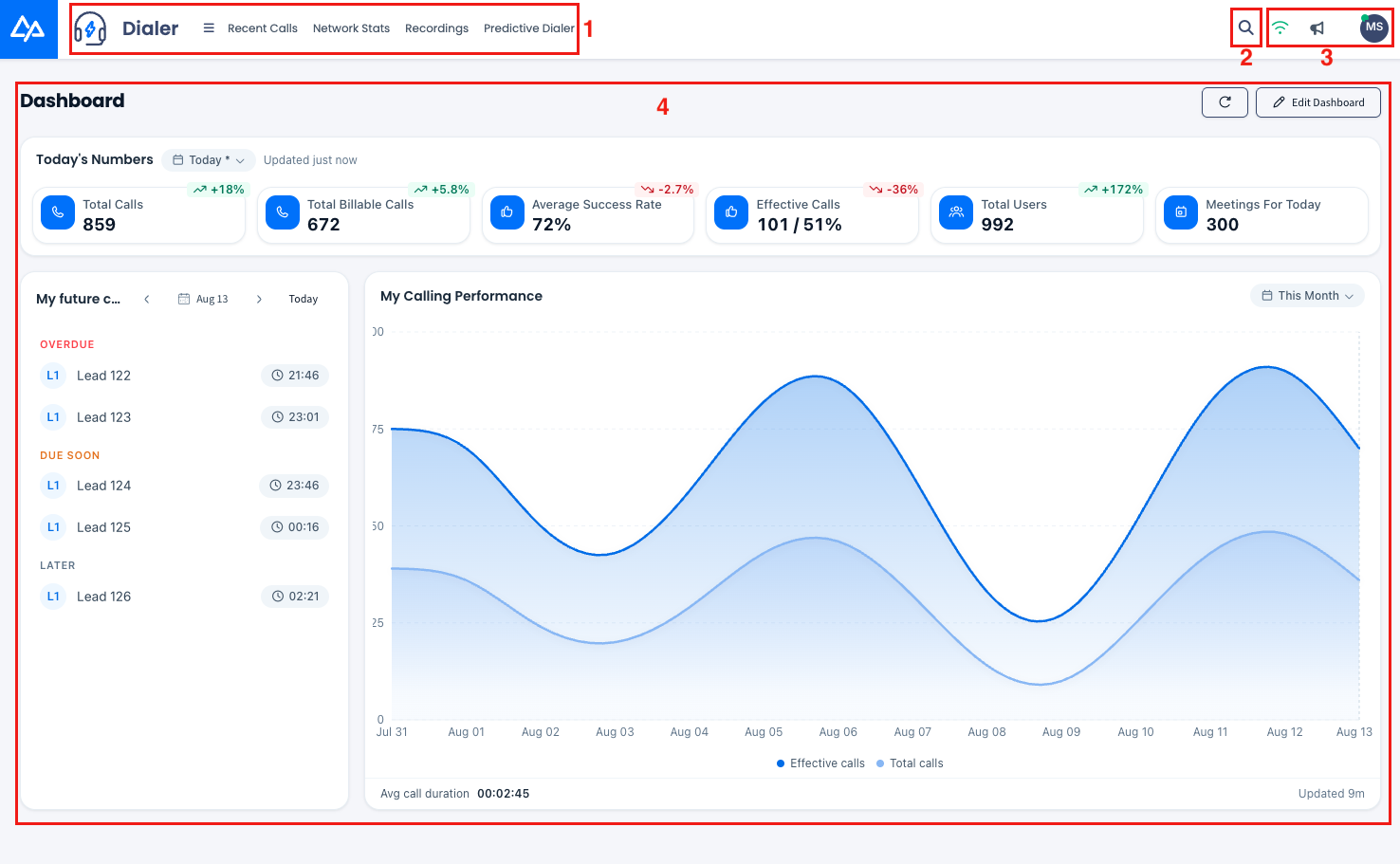
Task: Click the 23:46 time chip for Lead 124
Action: (294, 486)
